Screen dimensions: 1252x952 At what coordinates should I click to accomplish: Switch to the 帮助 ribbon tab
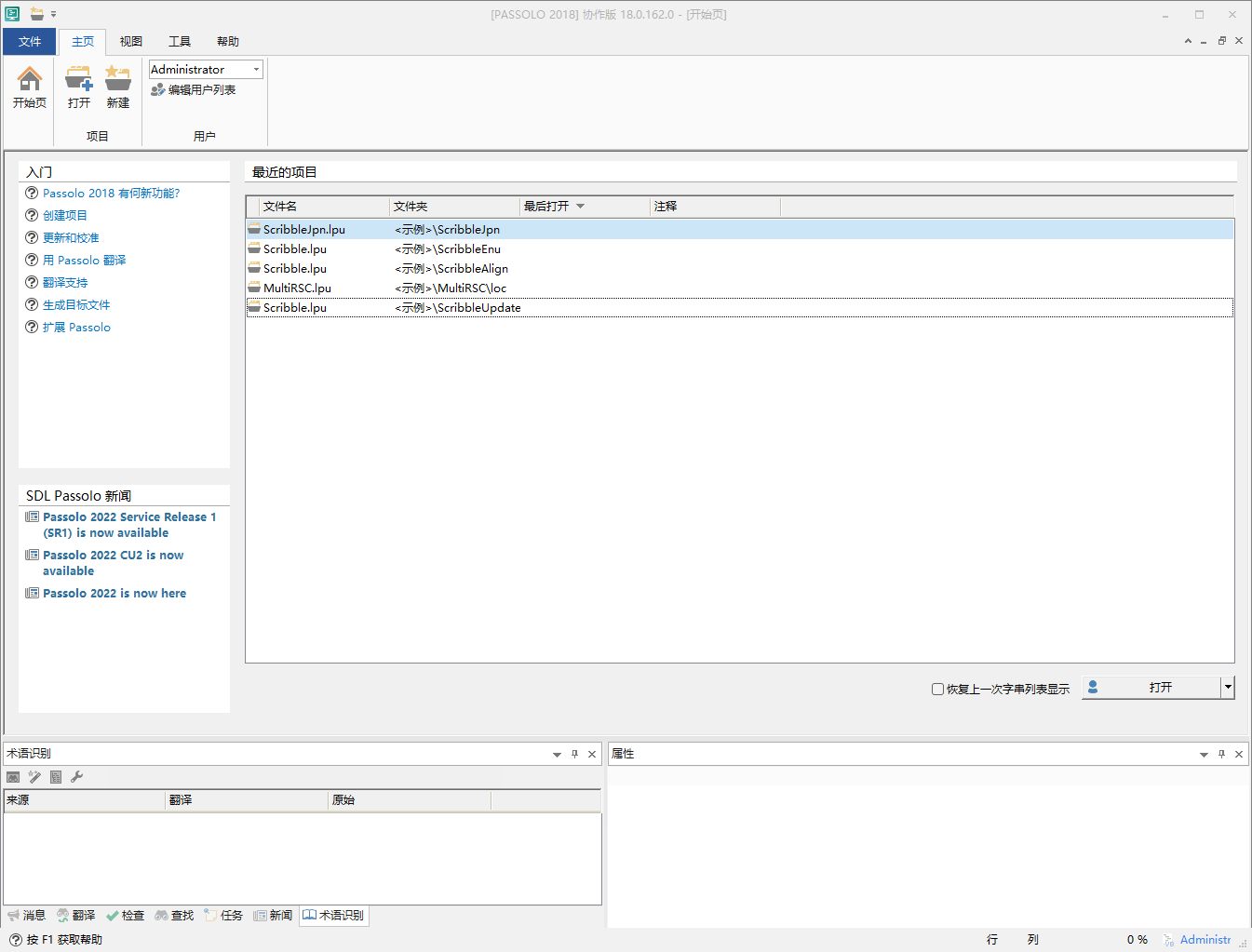point(228,42)
